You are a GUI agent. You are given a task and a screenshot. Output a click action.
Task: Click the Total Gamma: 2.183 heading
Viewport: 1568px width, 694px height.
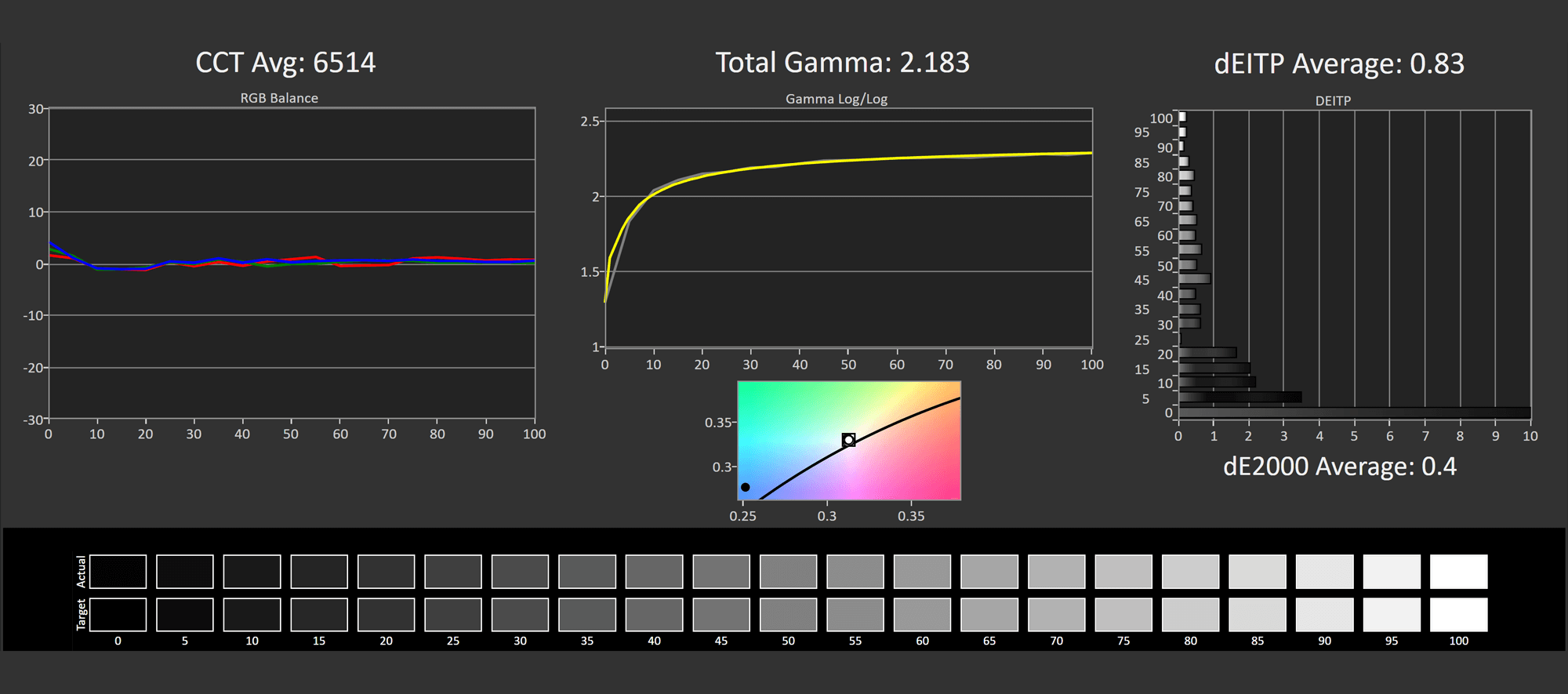[842, 63]
